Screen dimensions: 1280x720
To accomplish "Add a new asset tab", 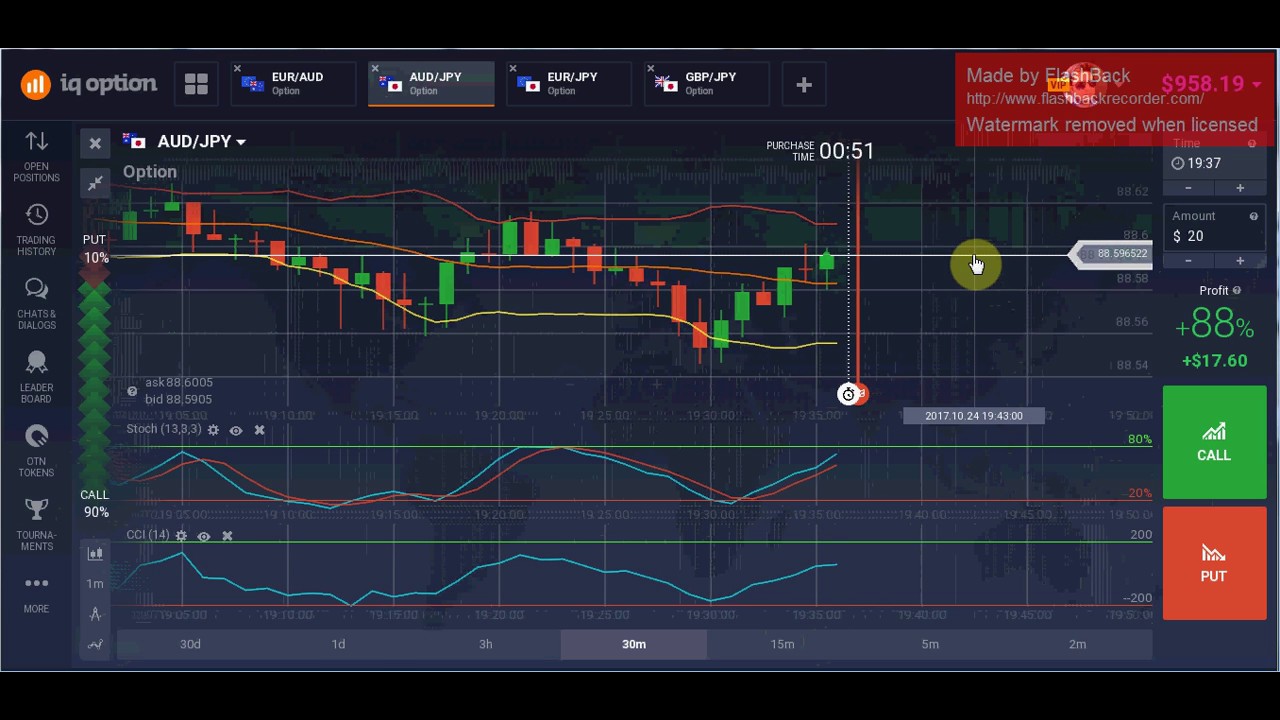I will [x=804, y=85].
